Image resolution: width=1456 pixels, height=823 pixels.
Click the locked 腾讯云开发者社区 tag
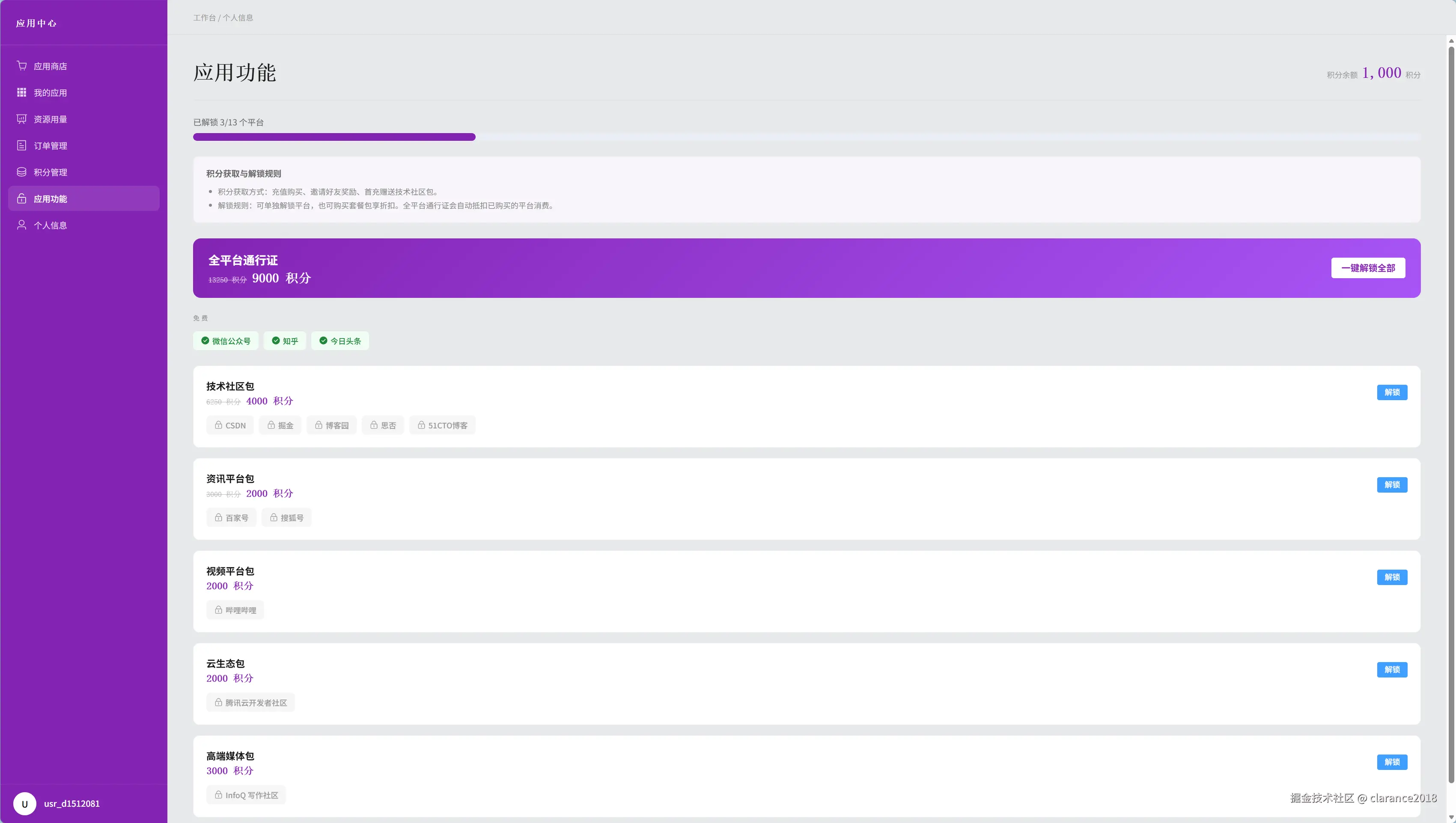click(x=250, y=703)
